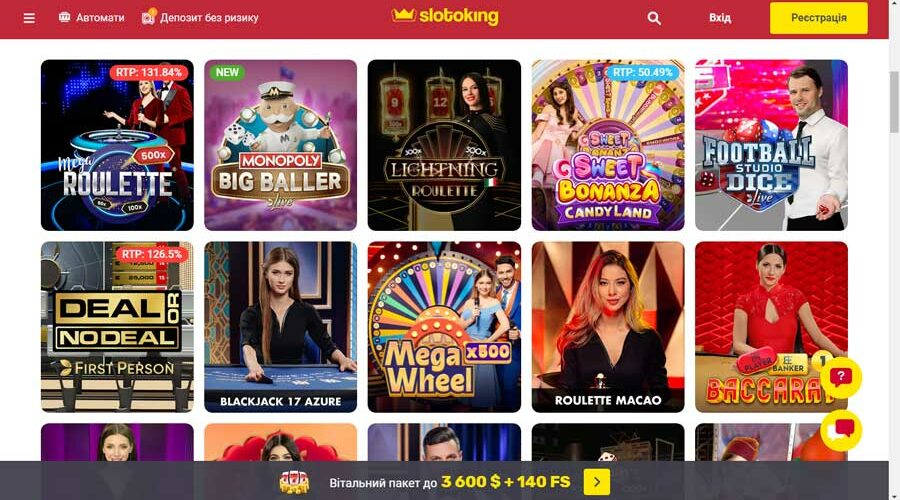Open Sweet Bonanza Candyland game
This screenshot has width=900, height=500.
pyautogui.click(x=608, y=145)
